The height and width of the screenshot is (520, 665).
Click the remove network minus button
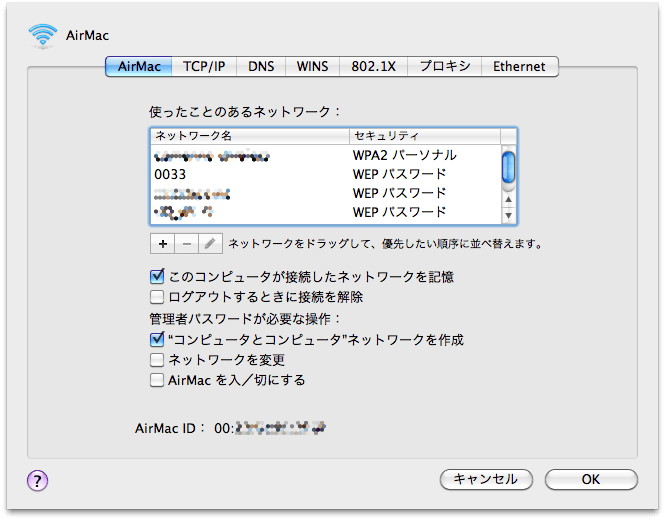(x=187, y=244)
